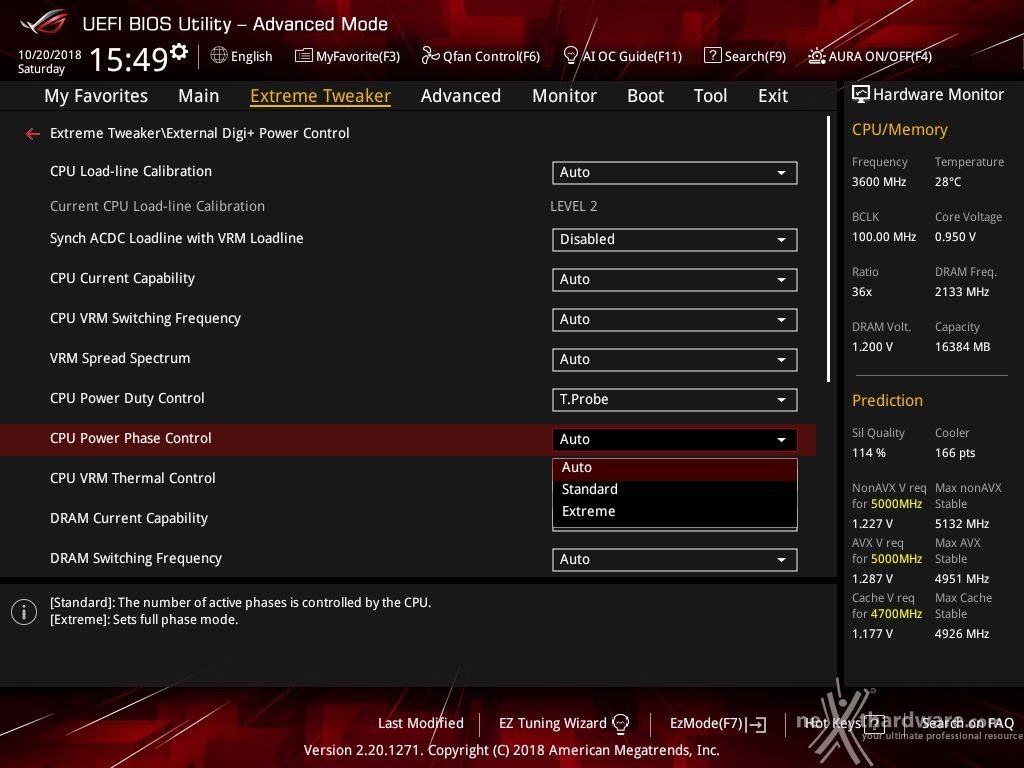Switch to the Boot tab
The width and height of the screenshot is (1024, 768).
(x=645, y=96)
